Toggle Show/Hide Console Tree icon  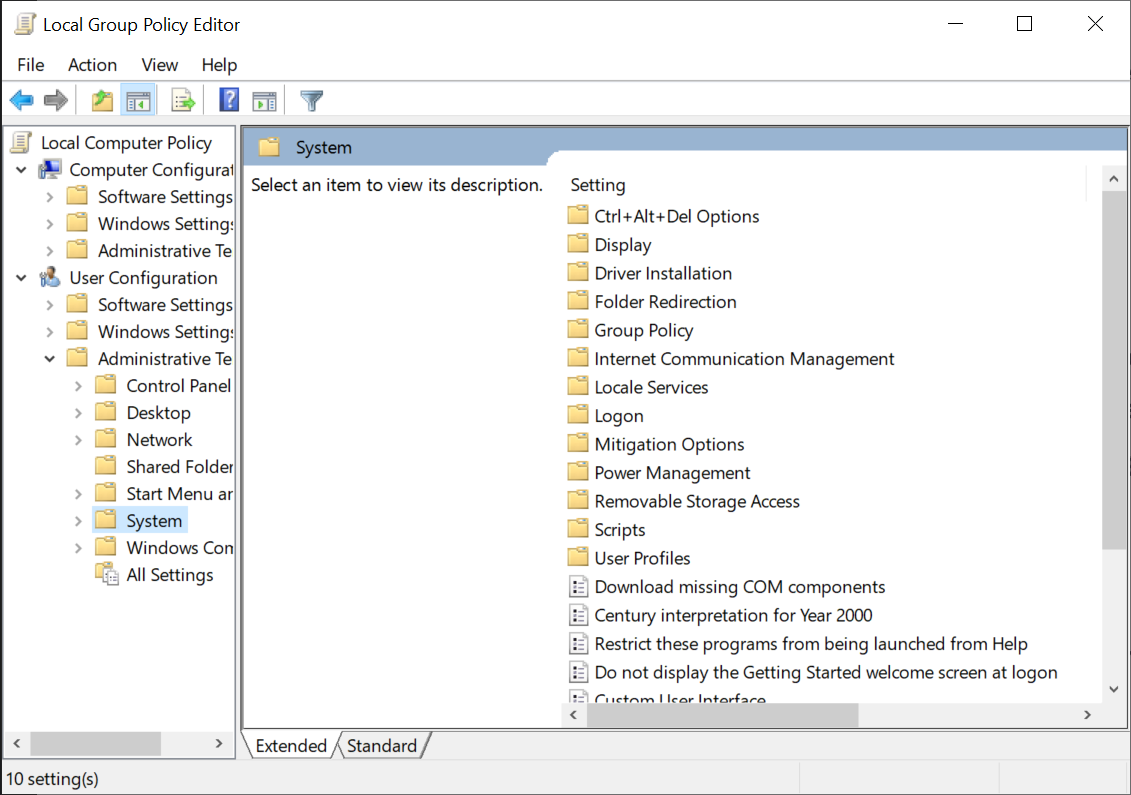[x=138, y=101]
